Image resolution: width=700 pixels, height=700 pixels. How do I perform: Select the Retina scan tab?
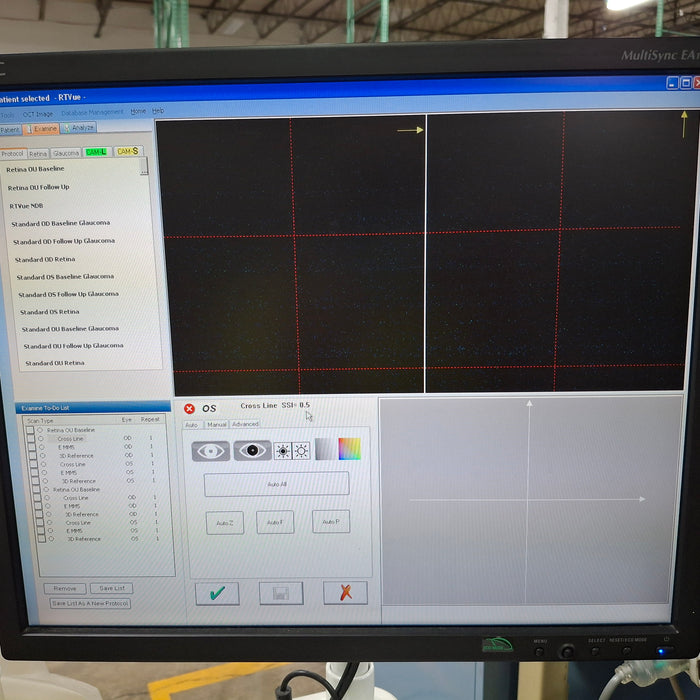click(x=38, y=154)
